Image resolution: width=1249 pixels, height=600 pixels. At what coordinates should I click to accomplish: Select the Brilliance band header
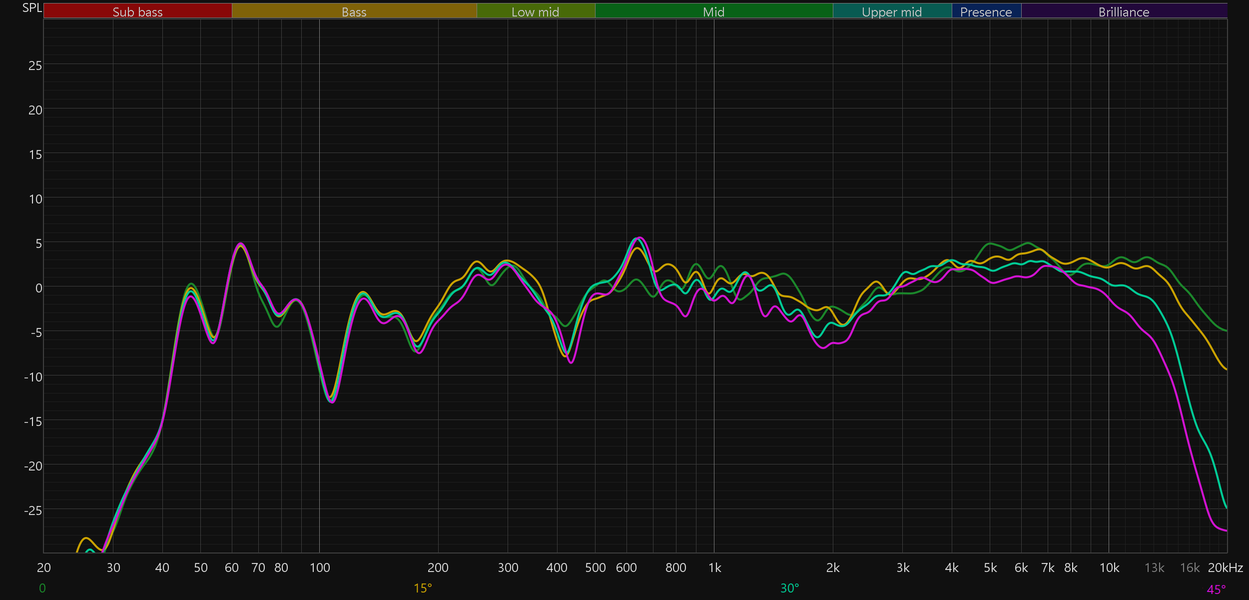pos(1124,11)
